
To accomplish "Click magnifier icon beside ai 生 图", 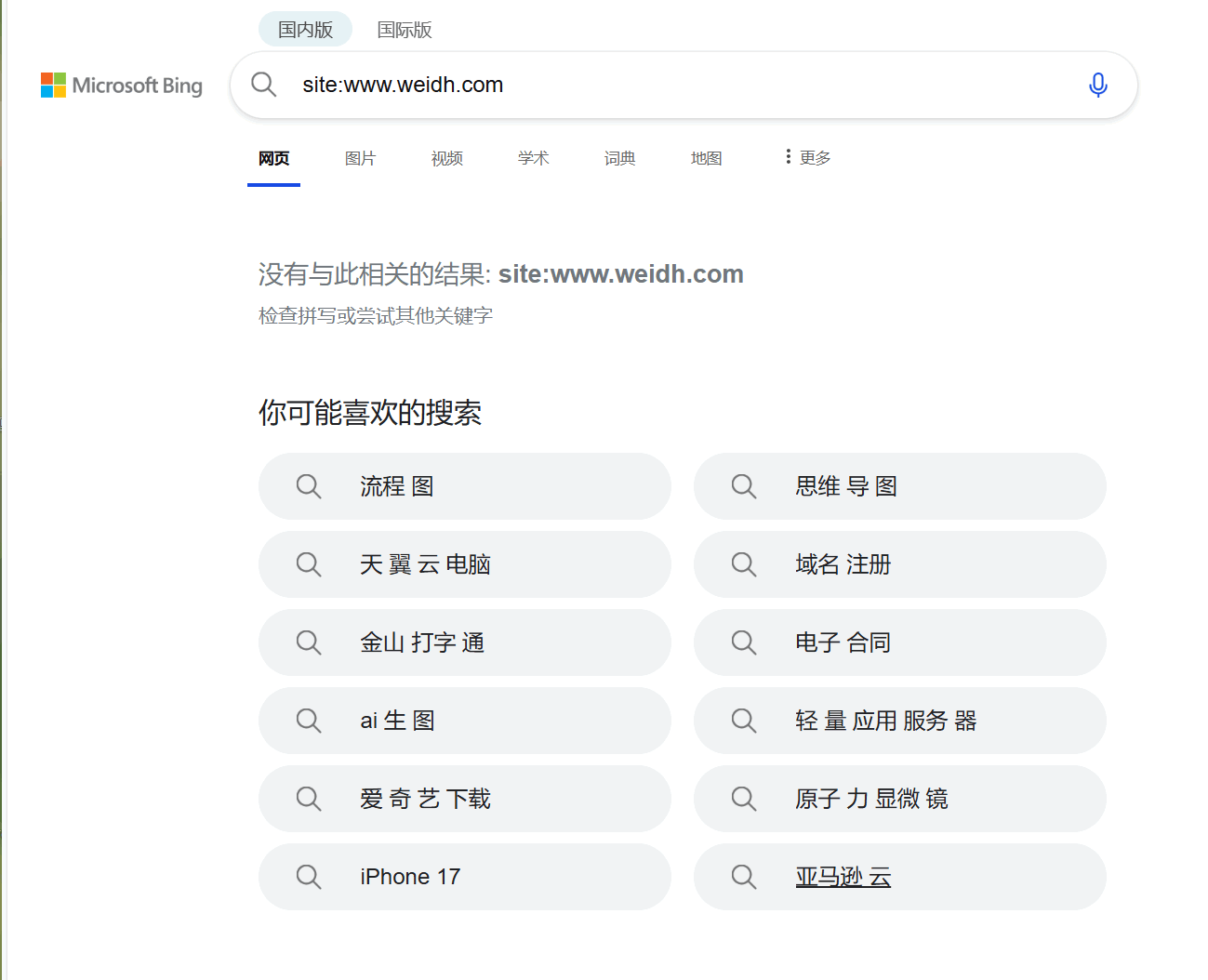I will (309, 721).
